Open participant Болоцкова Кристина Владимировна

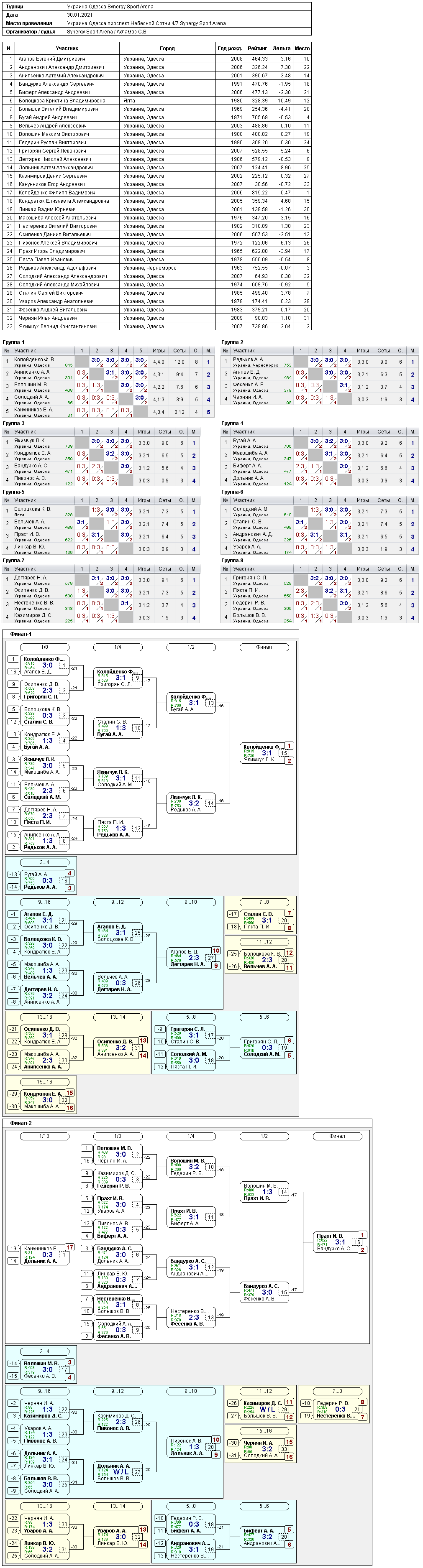(62, 101)
